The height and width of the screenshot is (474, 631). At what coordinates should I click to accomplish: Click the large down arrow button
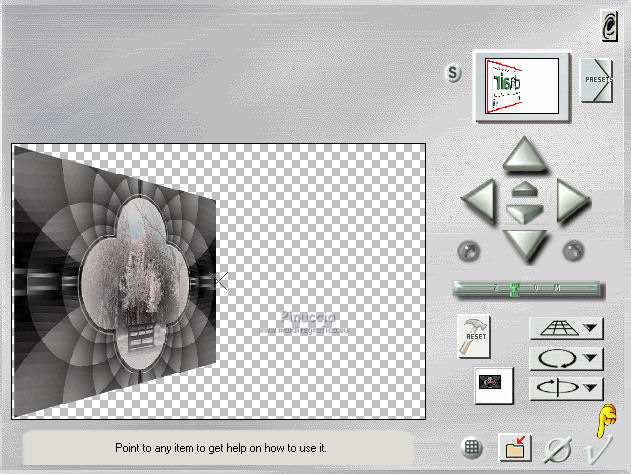click(525, 246)
